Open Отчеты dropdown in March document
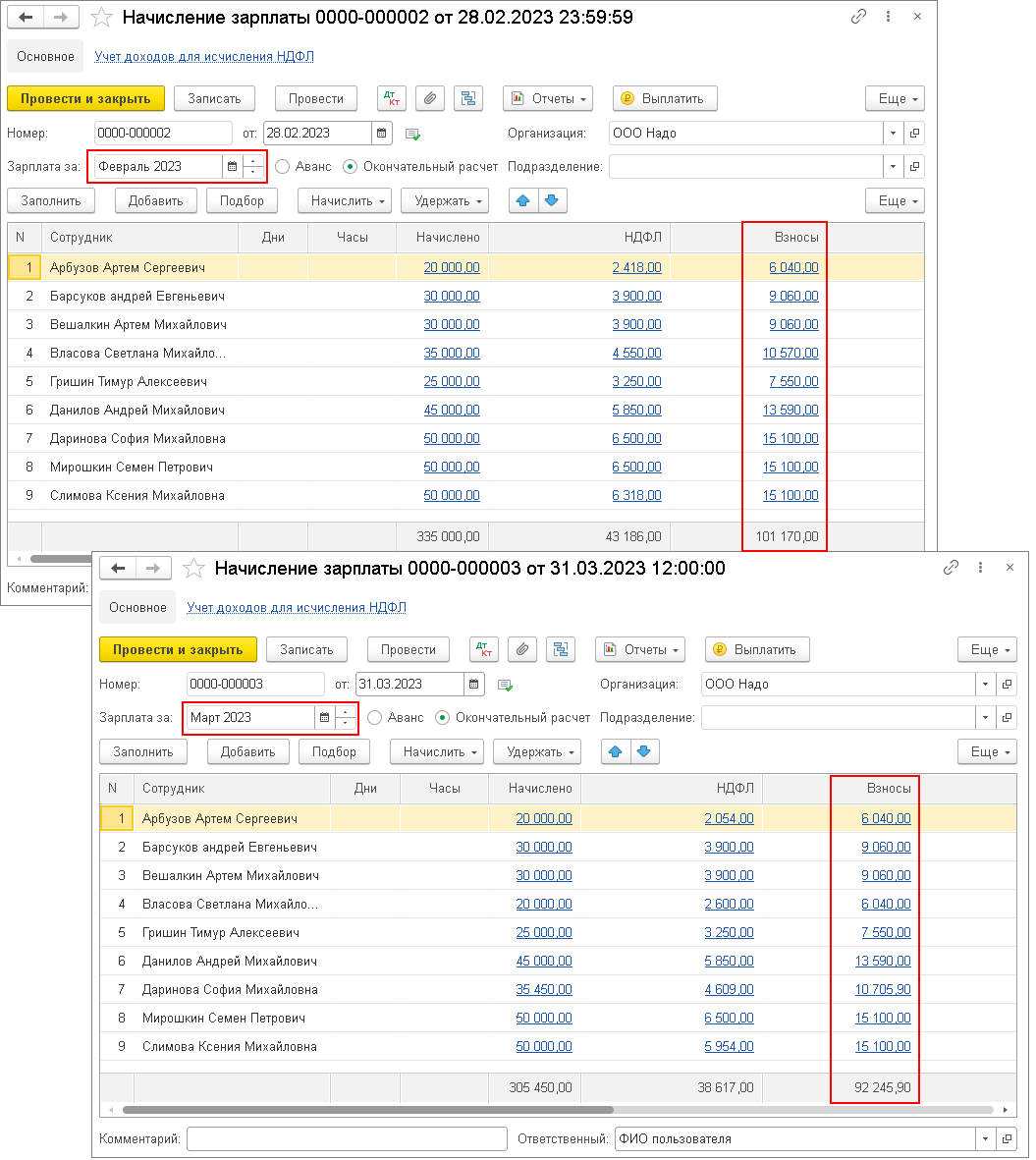 tap(640, 649)
